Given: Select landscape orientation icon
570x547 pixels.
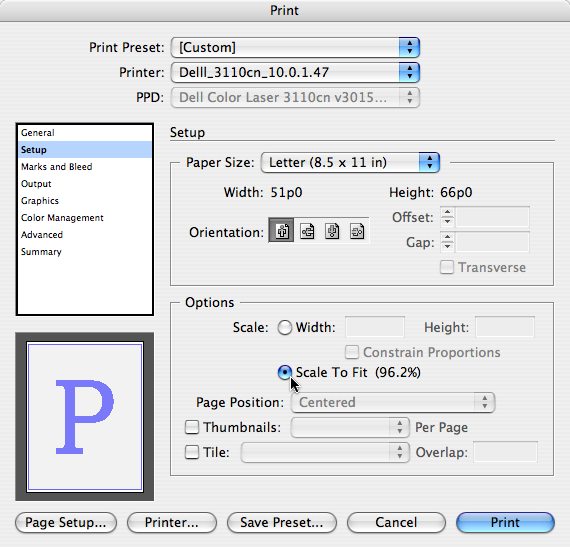Looking at the screenshot, I should [x=307, y=231].
